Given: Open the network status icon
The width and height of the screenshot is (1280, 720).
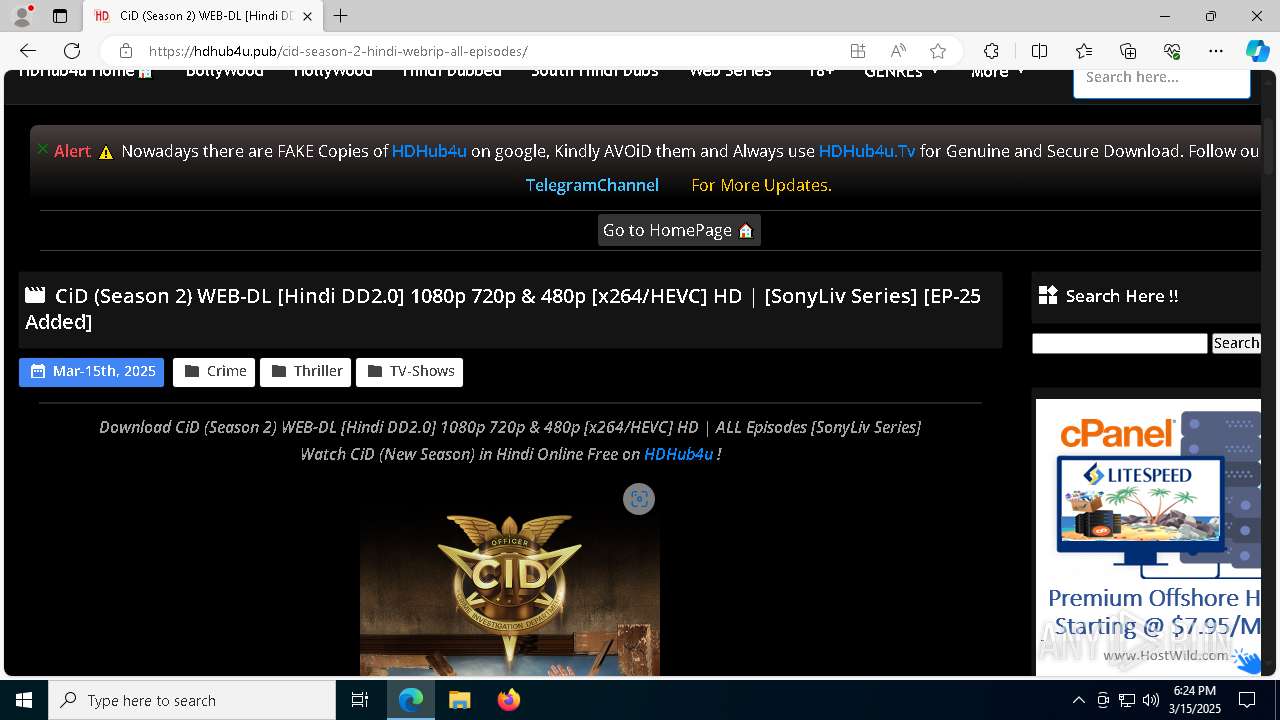Looking at the screenshot, I should 1126,700.
